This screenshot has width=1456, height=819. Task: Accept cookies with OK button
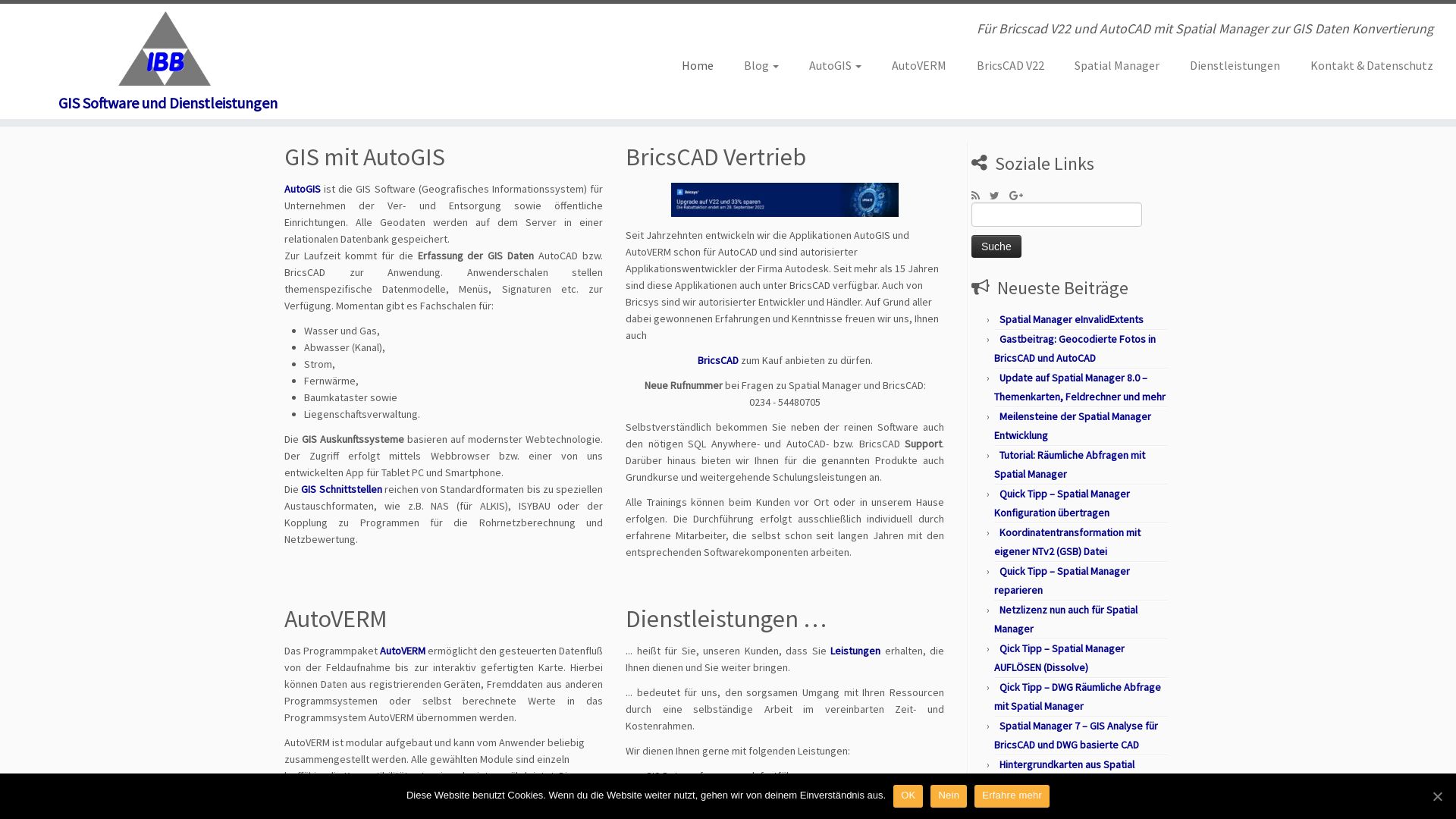(908, 795)
